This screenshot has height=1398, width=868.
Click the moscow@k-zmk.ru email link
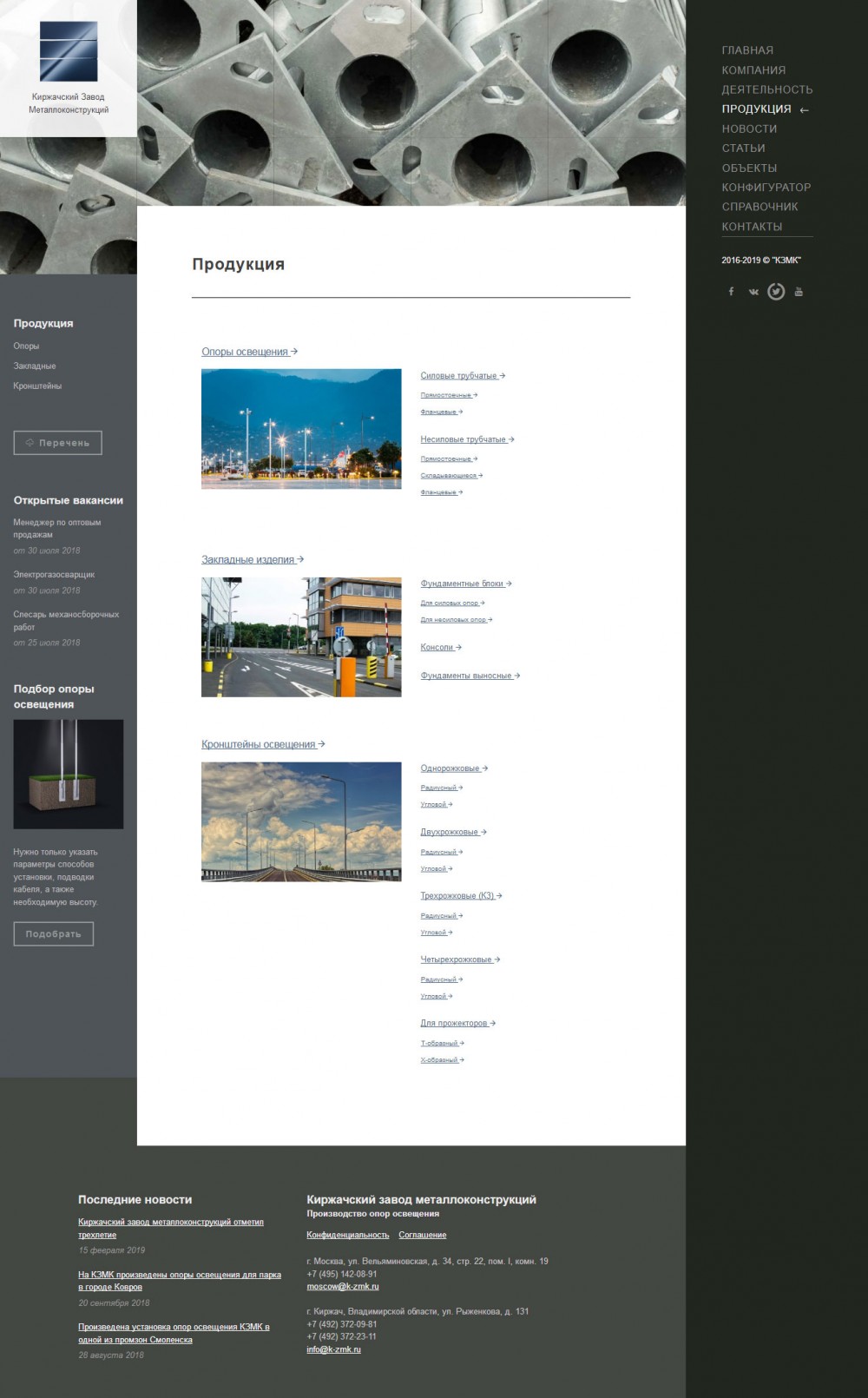(x=343, y=1287)
